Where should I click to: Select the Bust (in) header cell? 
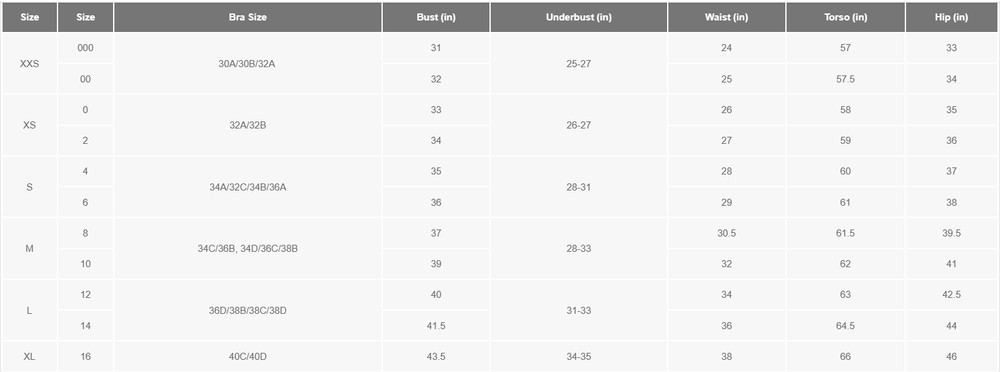(436, 17)
